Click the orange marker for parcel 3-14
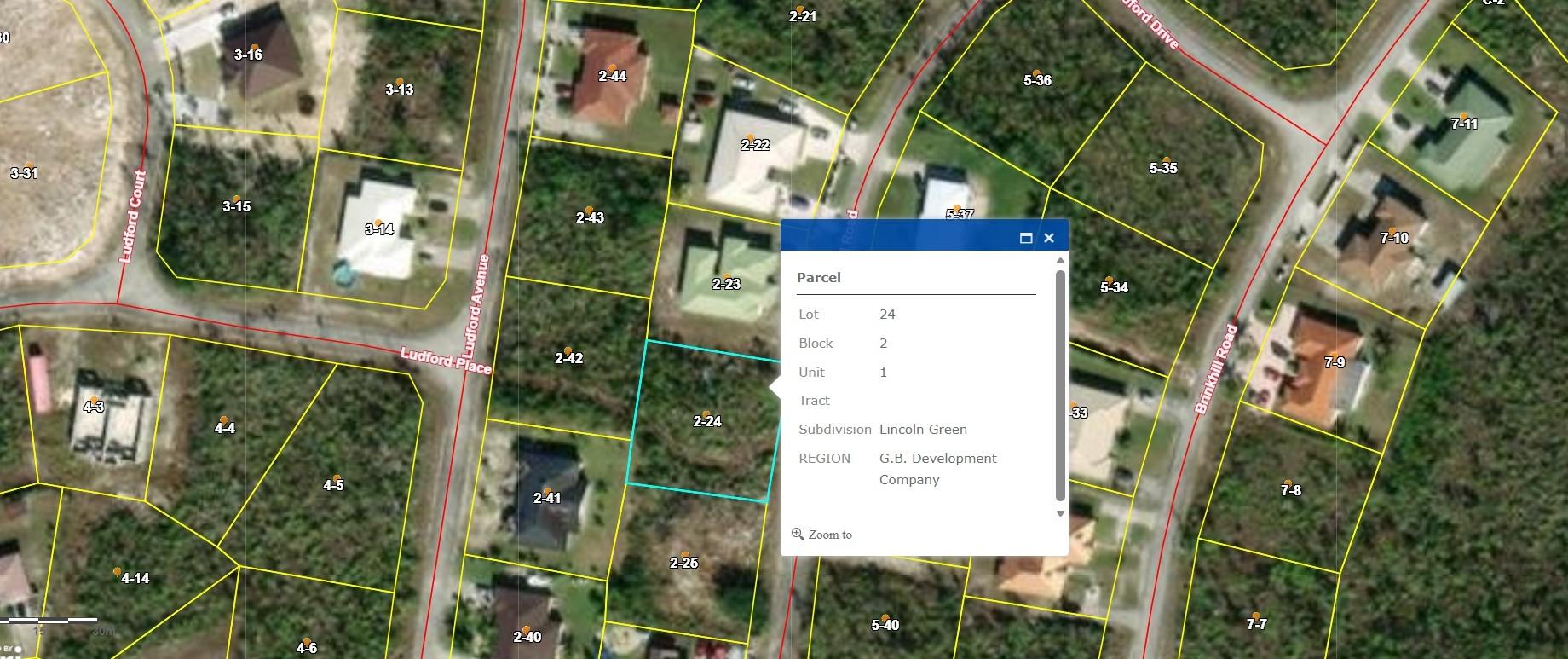The width and height of the screenshot is (1568, 659). click(378, 223)
